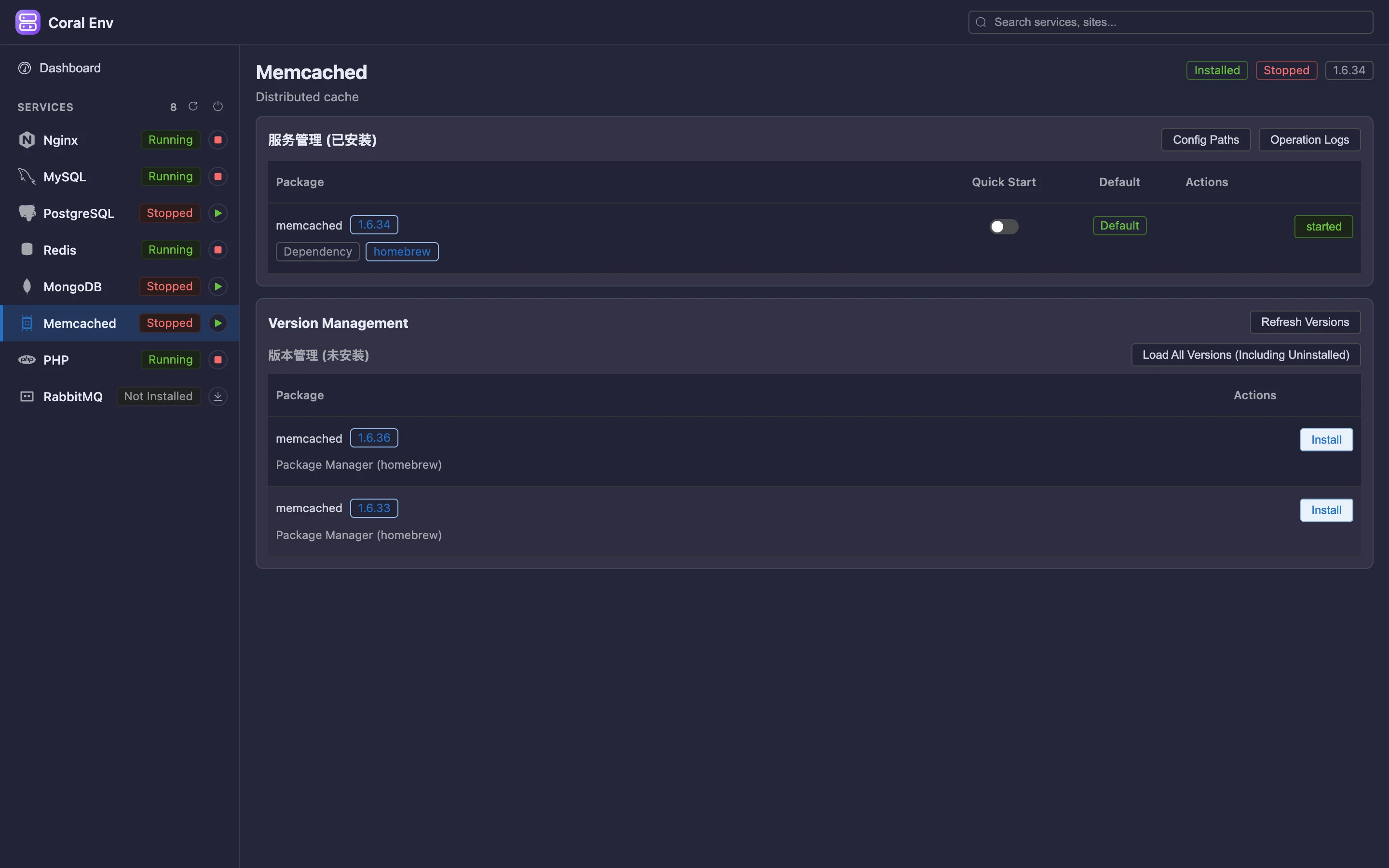Open Config Paths
1389x868 pixels.
pyautogui.click(x=1206, y=140)
